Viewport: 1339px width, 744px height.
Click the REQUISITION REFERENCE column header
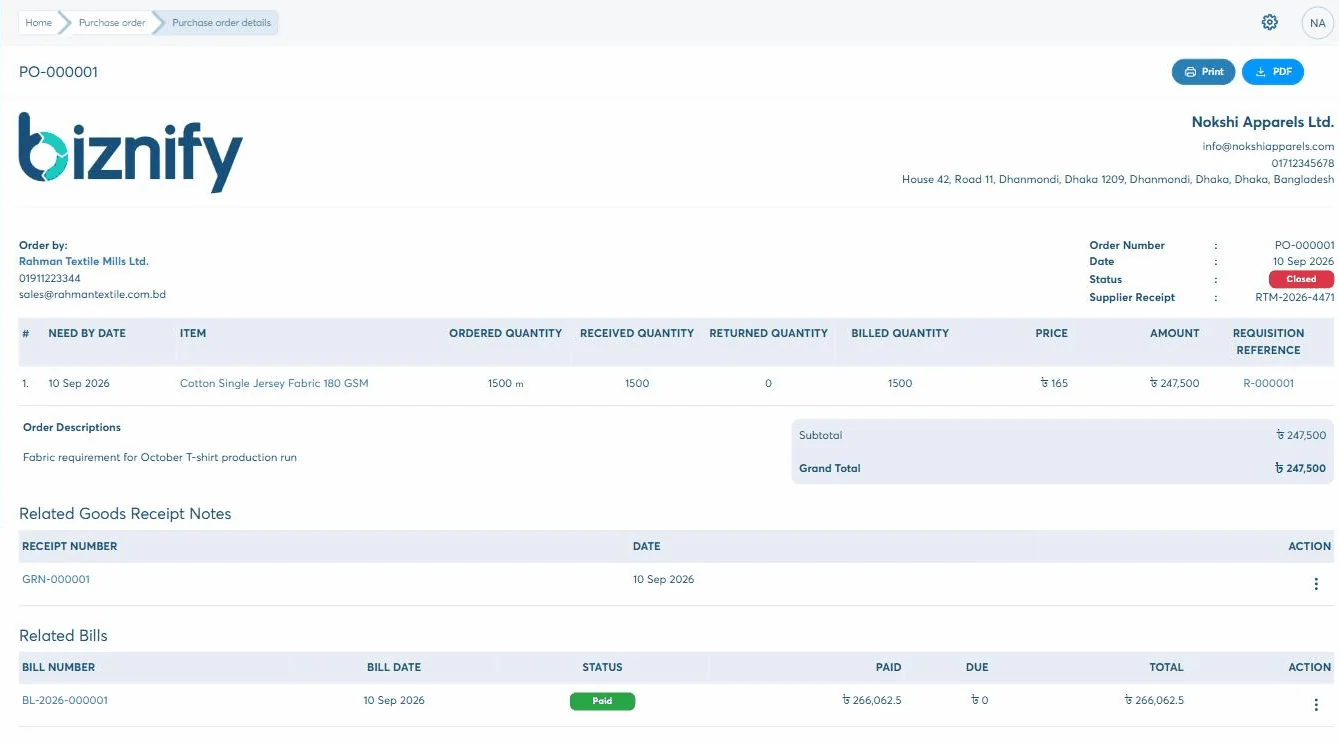[x=1268, y=342]
